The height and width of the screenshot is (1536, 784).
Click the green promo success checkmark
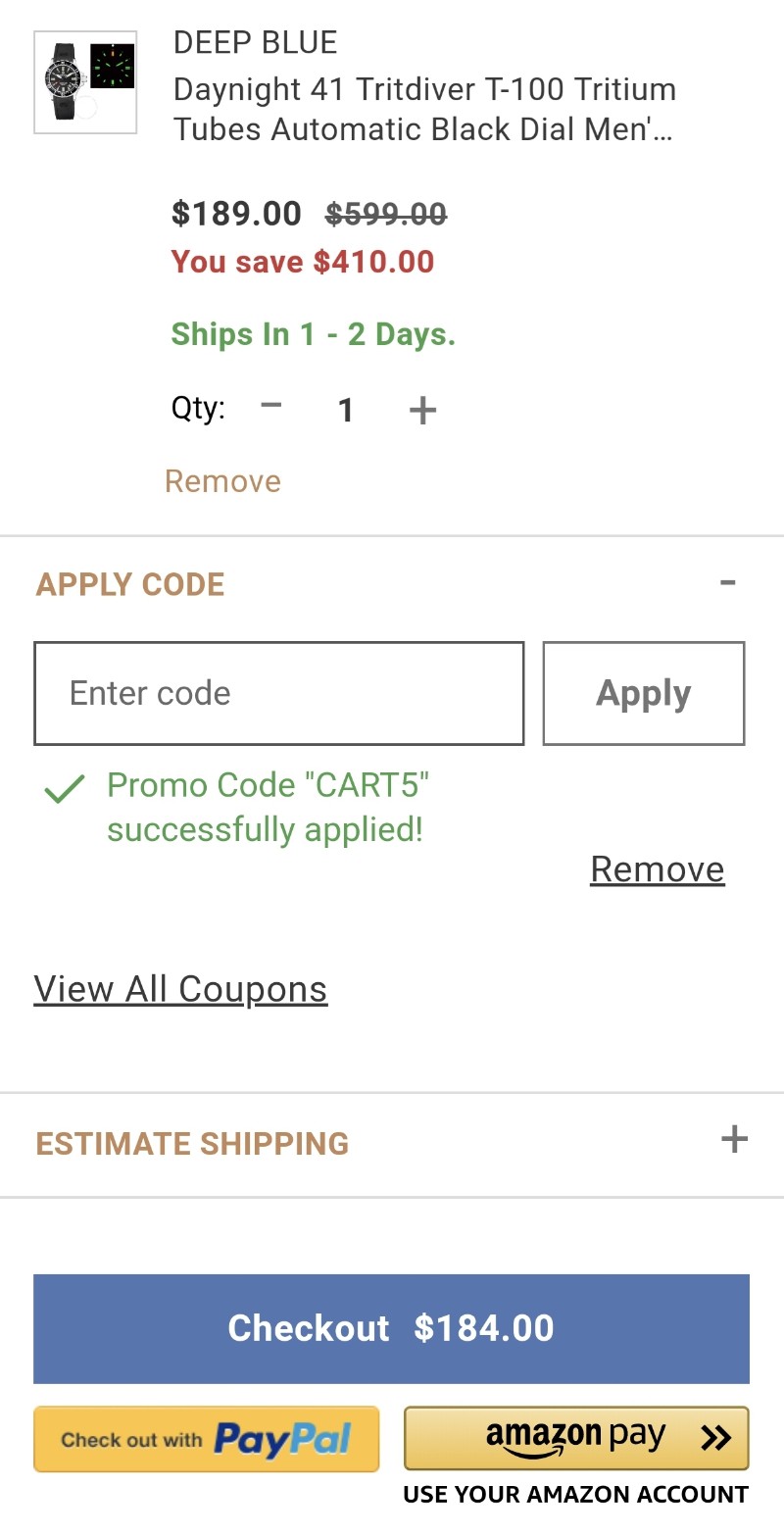click(65, 787)
